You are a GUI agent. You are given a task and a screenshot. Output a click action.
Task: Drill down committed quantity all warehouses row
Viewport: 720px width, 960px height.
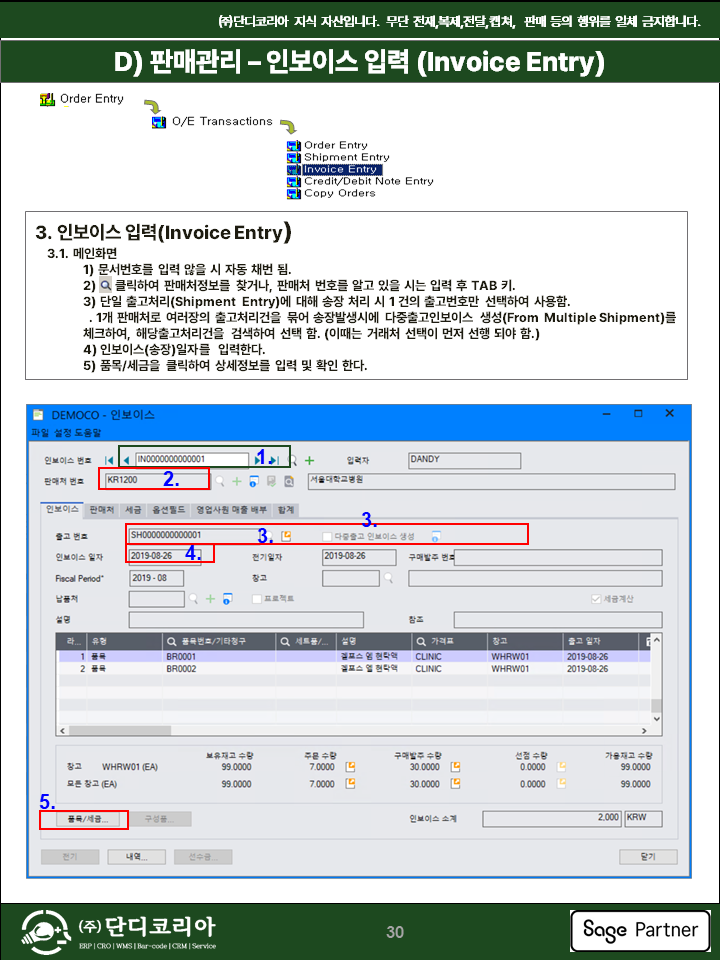click(x=561, y=783)
